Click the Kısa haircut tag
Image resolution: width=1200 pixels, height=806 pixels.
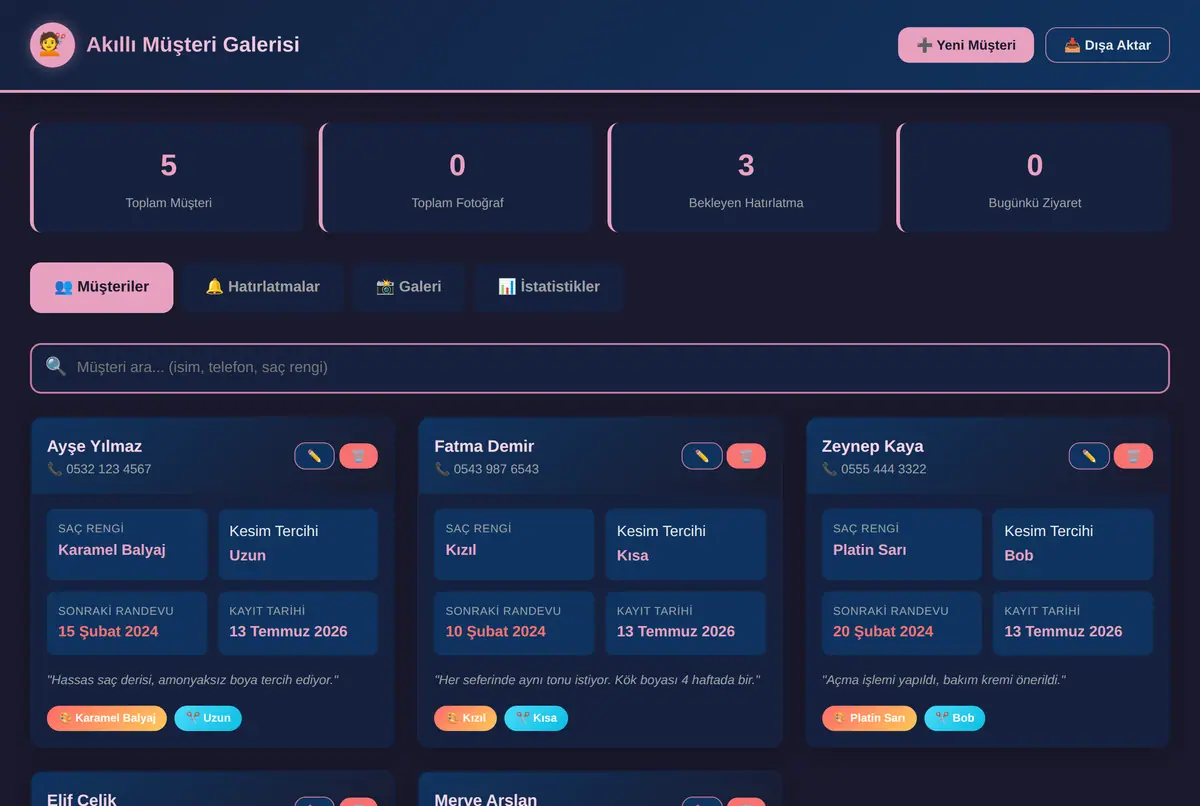point(536,718)
